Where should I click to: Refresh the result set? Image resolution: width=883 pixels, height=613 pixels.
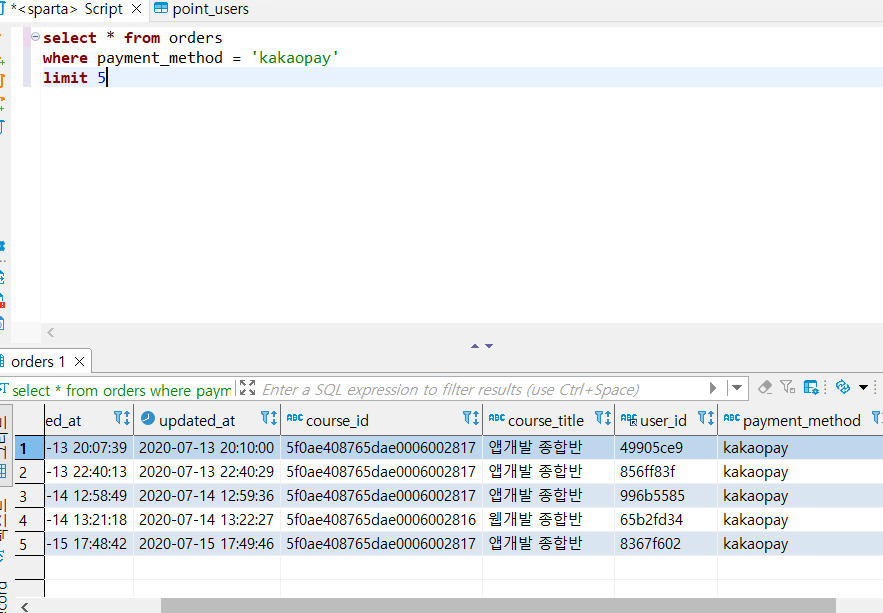(x=842, y=387)
